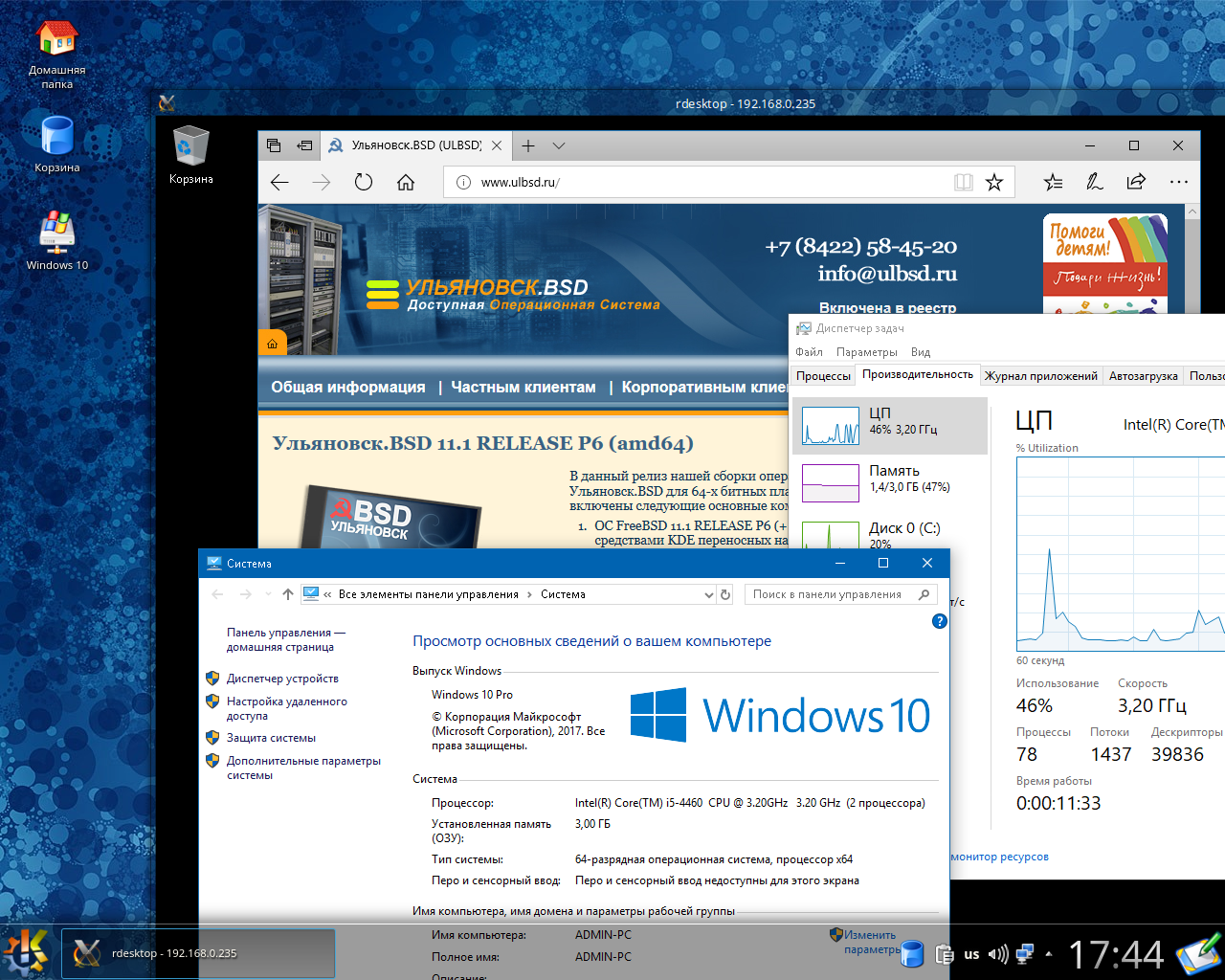The width and height of the screenshot is (1225, 980).
Task: Open the address path dropdown in System window
Action: 709,594
